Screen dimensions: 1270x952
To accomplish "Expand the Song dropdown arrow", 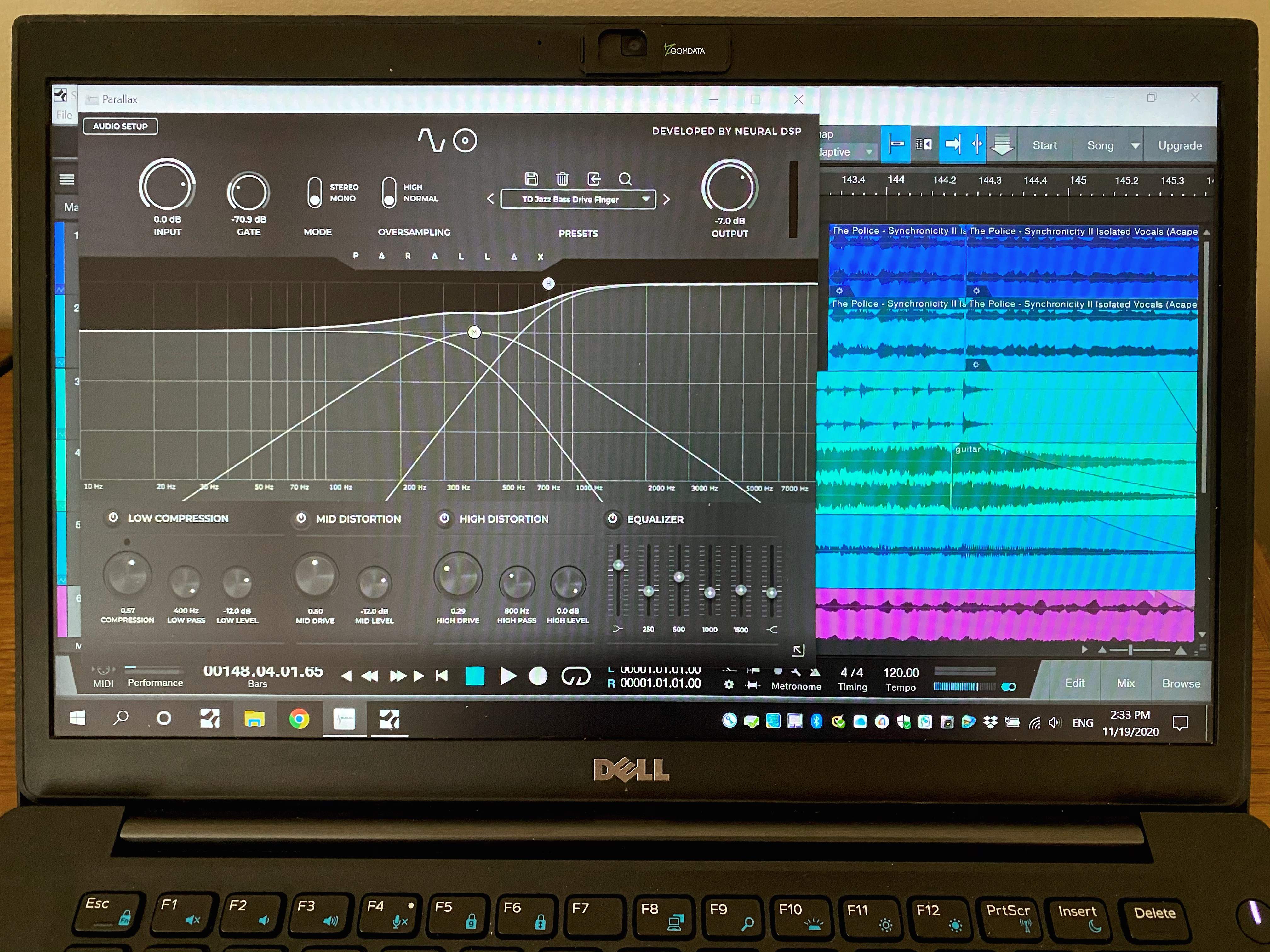I will (x=1135, y=146).
